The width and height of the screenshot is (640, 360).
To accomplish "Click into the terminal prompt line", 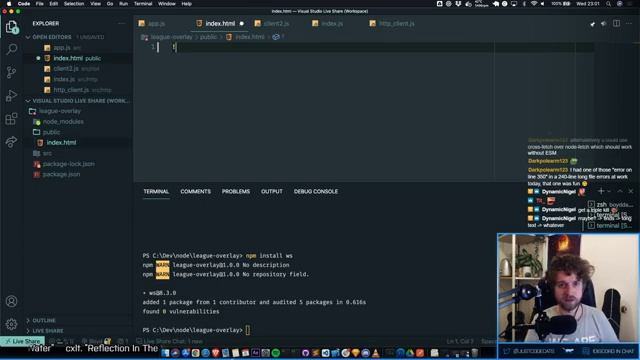I will point(247,330).
